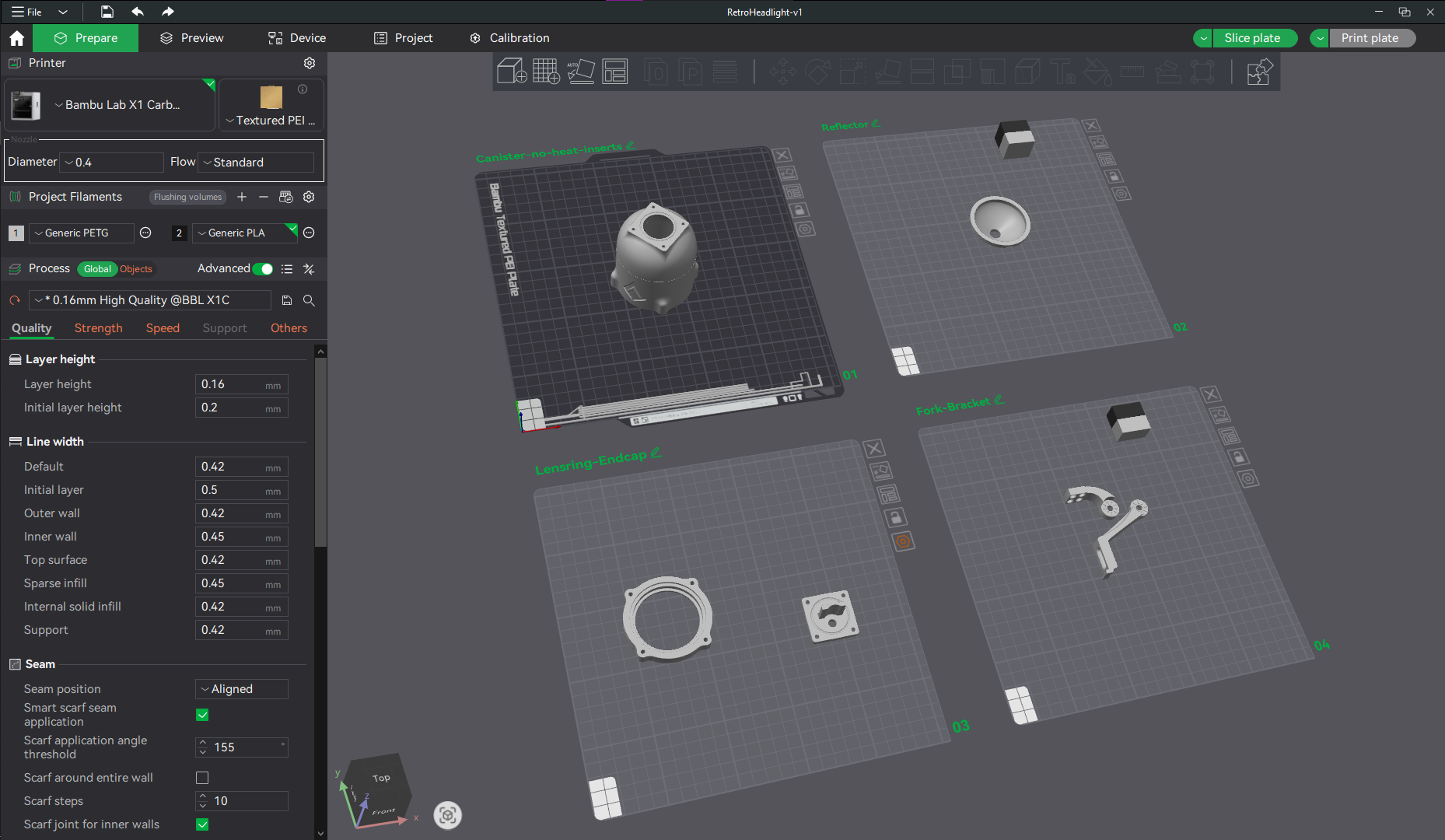The width and height of the screenshot is (1445, 840).
Task: Open the Flow Standard dropdown
Action: pos(257,163)
